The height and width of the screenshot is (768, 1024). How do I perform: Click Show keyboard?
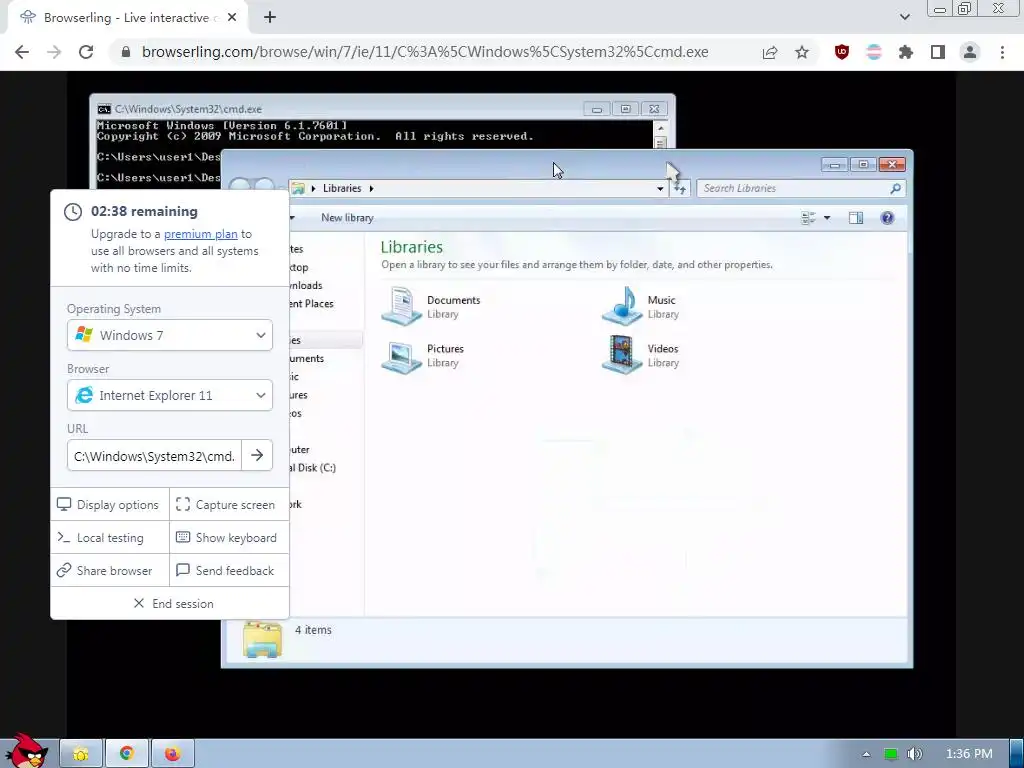click(227, 537)
